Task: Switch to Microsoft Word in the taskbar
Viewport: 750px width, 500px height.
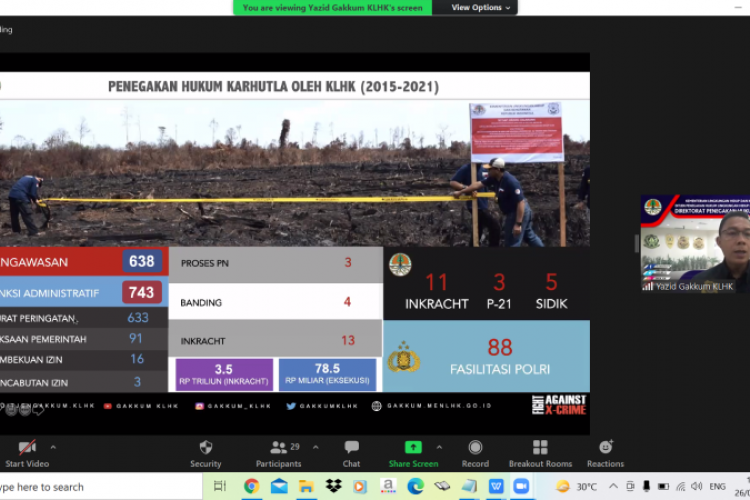Action: coord(496,487)
